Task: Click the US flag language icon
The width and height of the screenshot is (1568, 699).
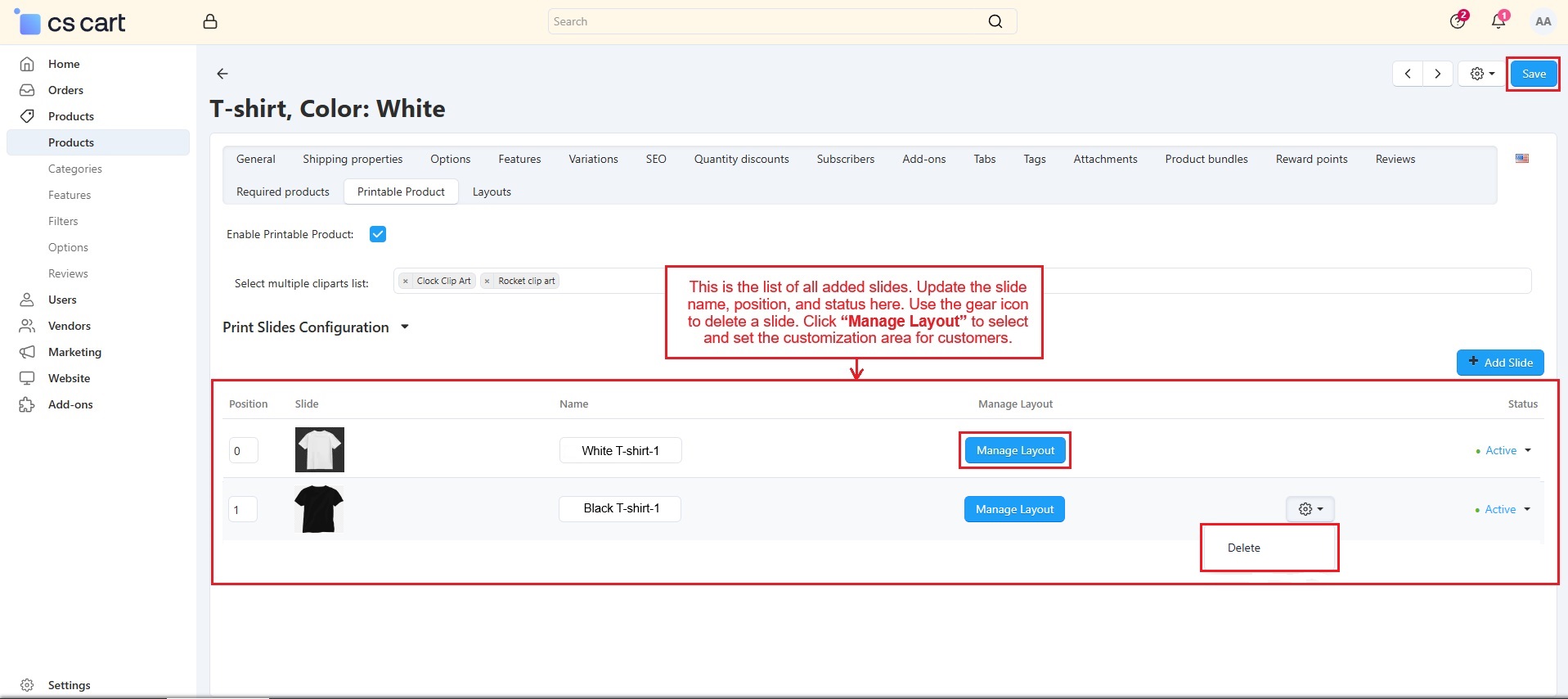Action: pyautogui.click(x=1522, y=159)
